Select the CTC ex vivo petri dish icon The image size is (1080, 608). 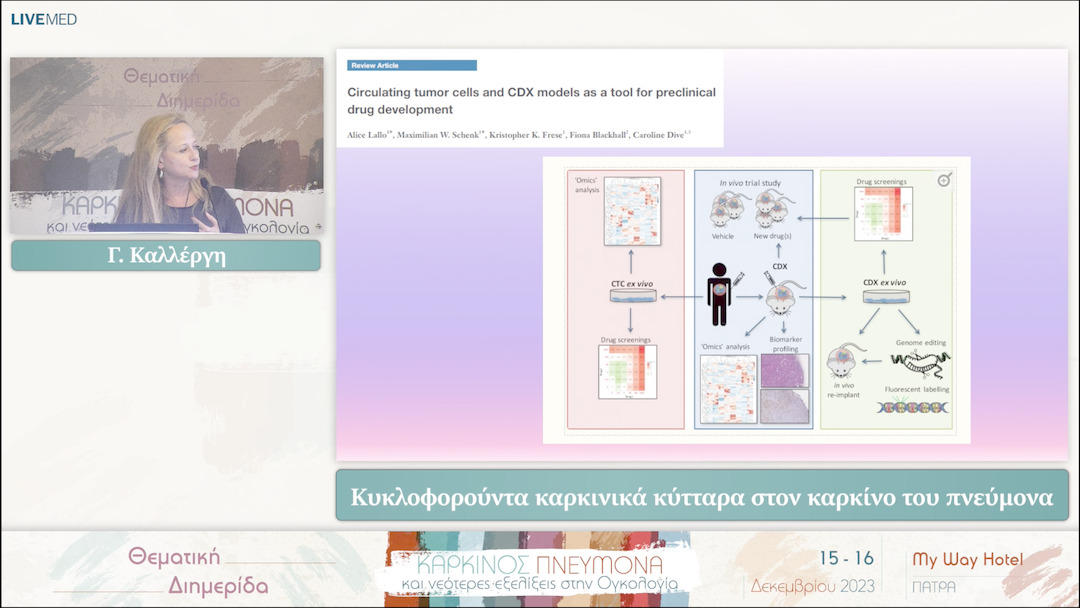tap(632, 296)
